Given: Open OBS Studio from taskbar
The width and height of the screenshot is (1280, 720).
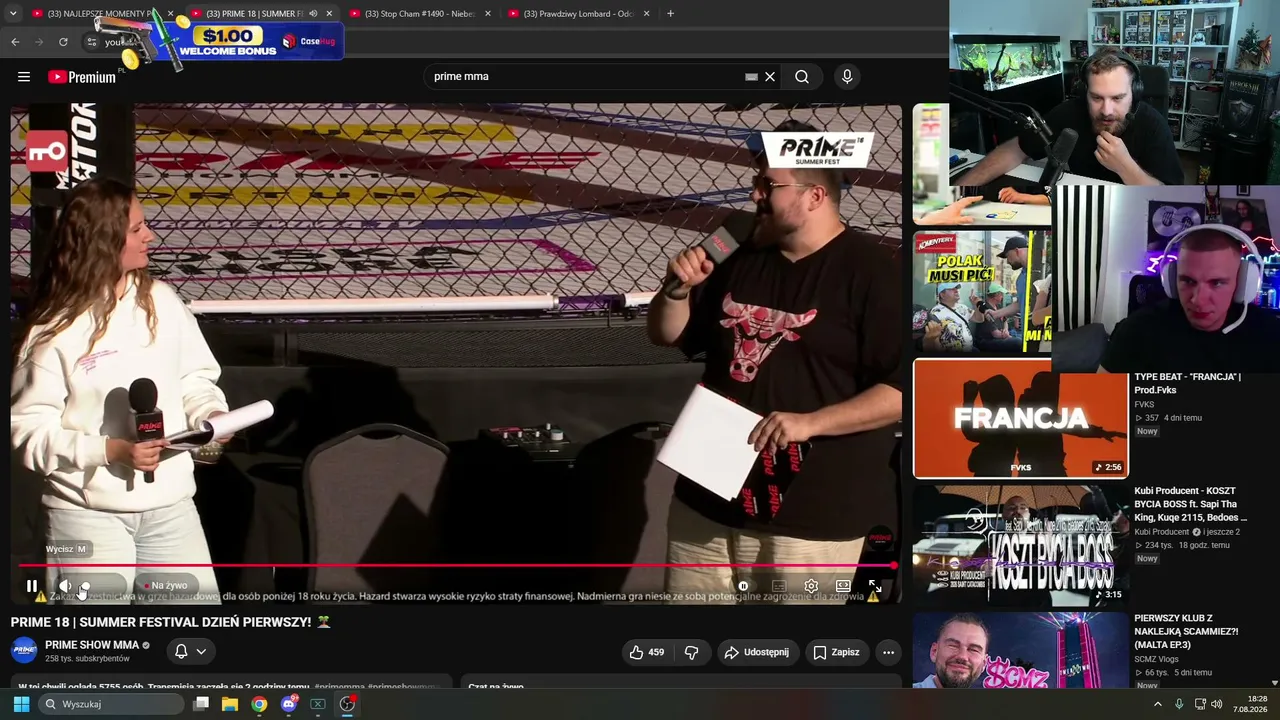Looking at the screenshot, I should (347, 704).
